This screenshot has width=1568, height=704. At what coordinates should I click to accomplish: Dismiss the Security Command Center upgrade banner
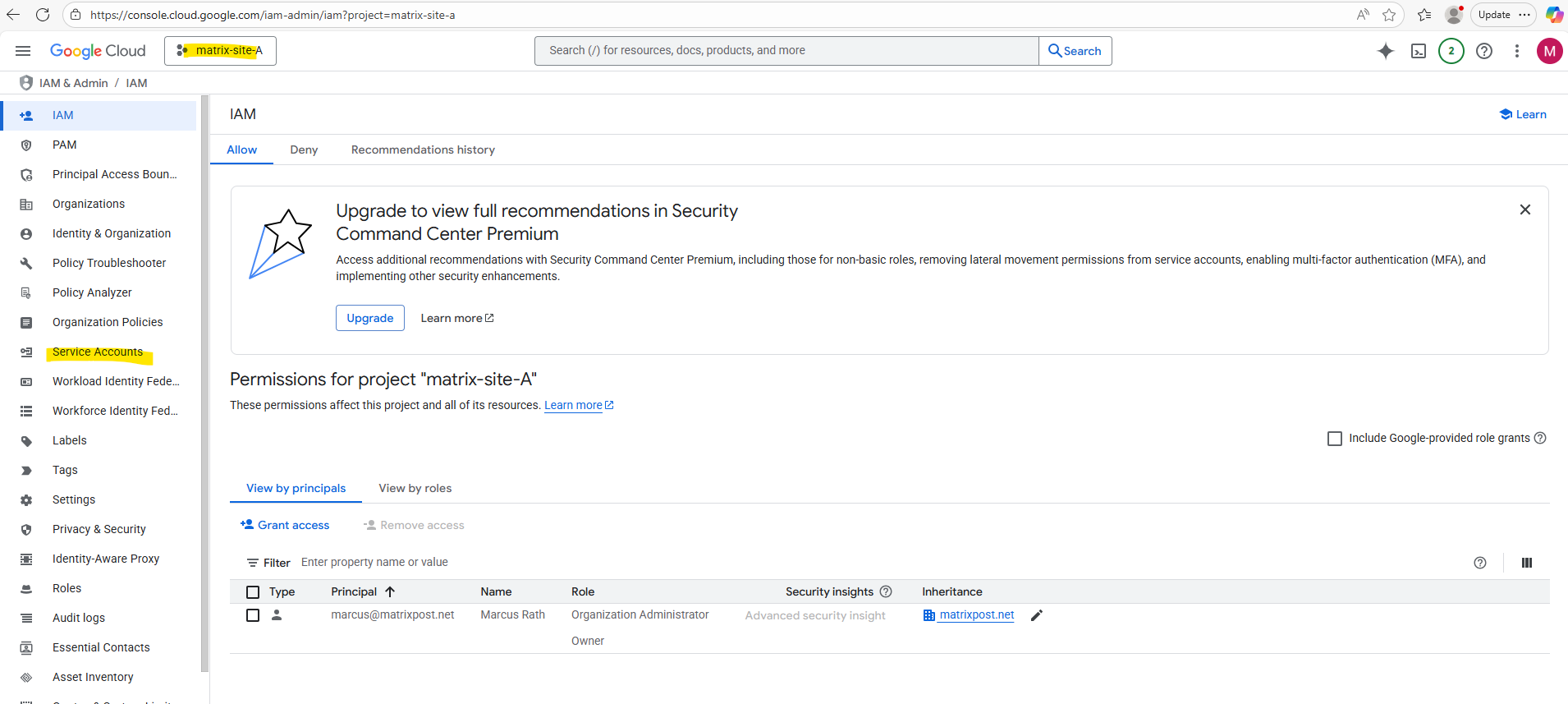click(x=1525, y=209)
